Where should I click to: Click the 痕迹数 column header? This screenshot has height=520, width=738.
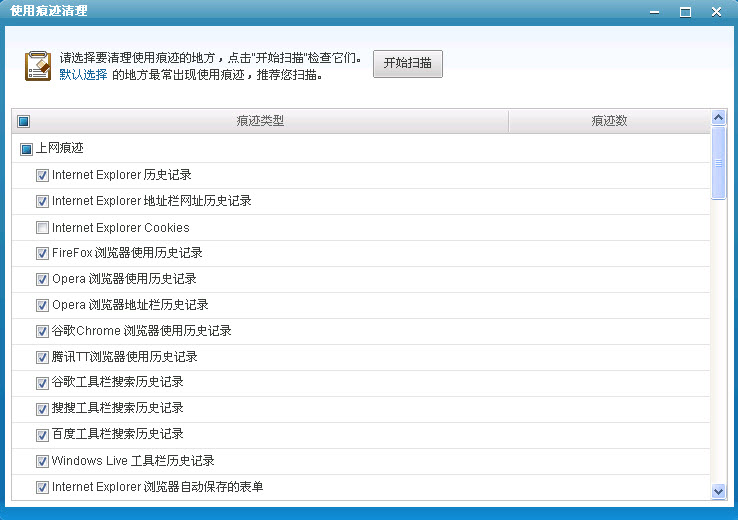tap(608, 121)
